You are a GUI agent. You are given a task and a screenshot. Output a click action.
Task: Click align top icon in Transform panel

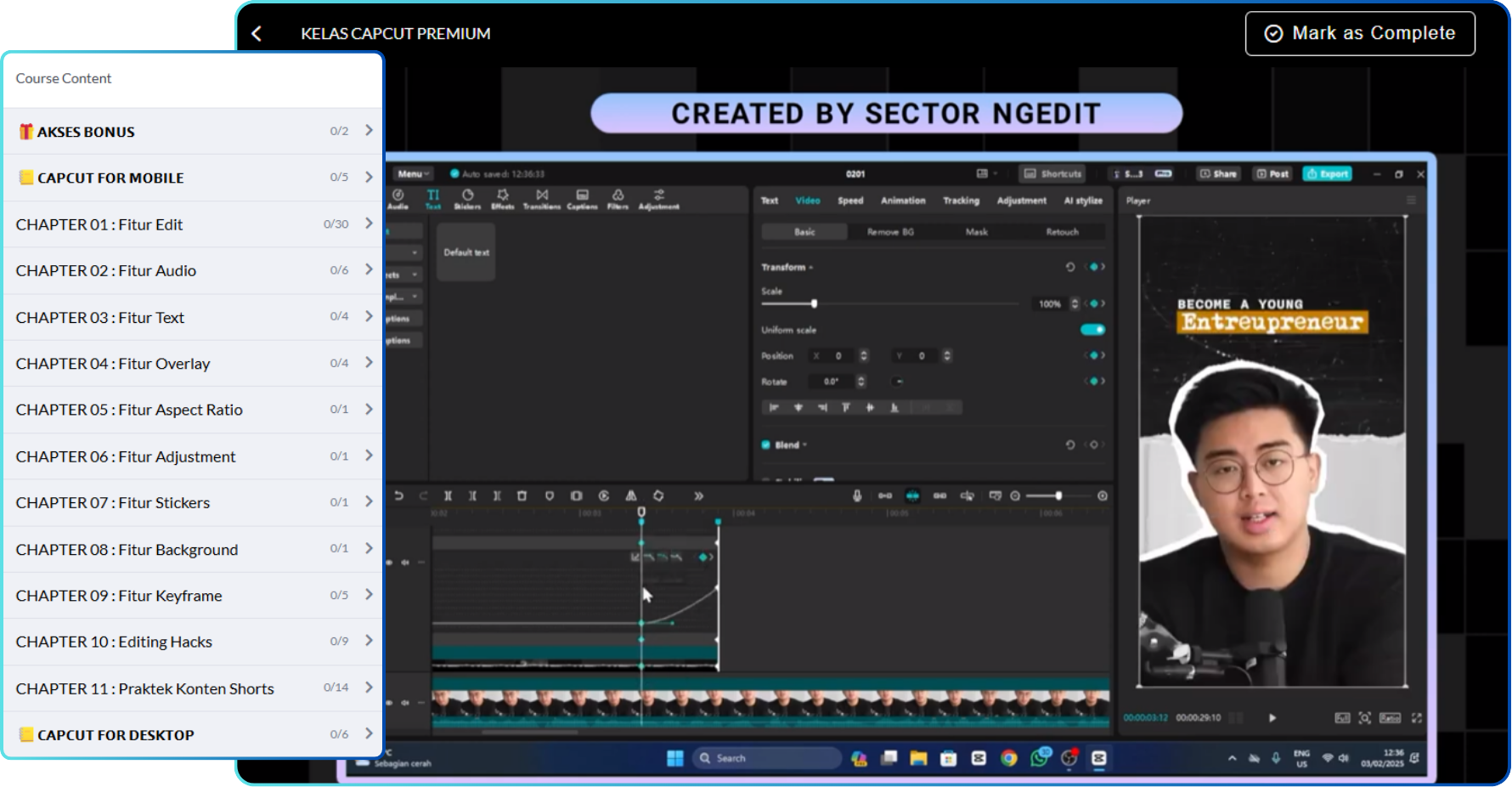846,408
